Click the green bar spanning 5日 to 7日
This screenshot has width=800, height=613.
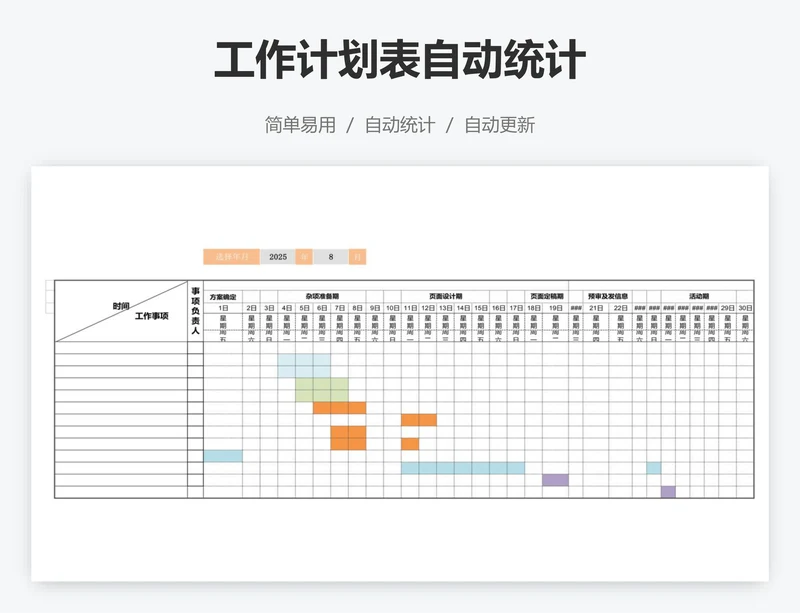(x=322, y=389)
